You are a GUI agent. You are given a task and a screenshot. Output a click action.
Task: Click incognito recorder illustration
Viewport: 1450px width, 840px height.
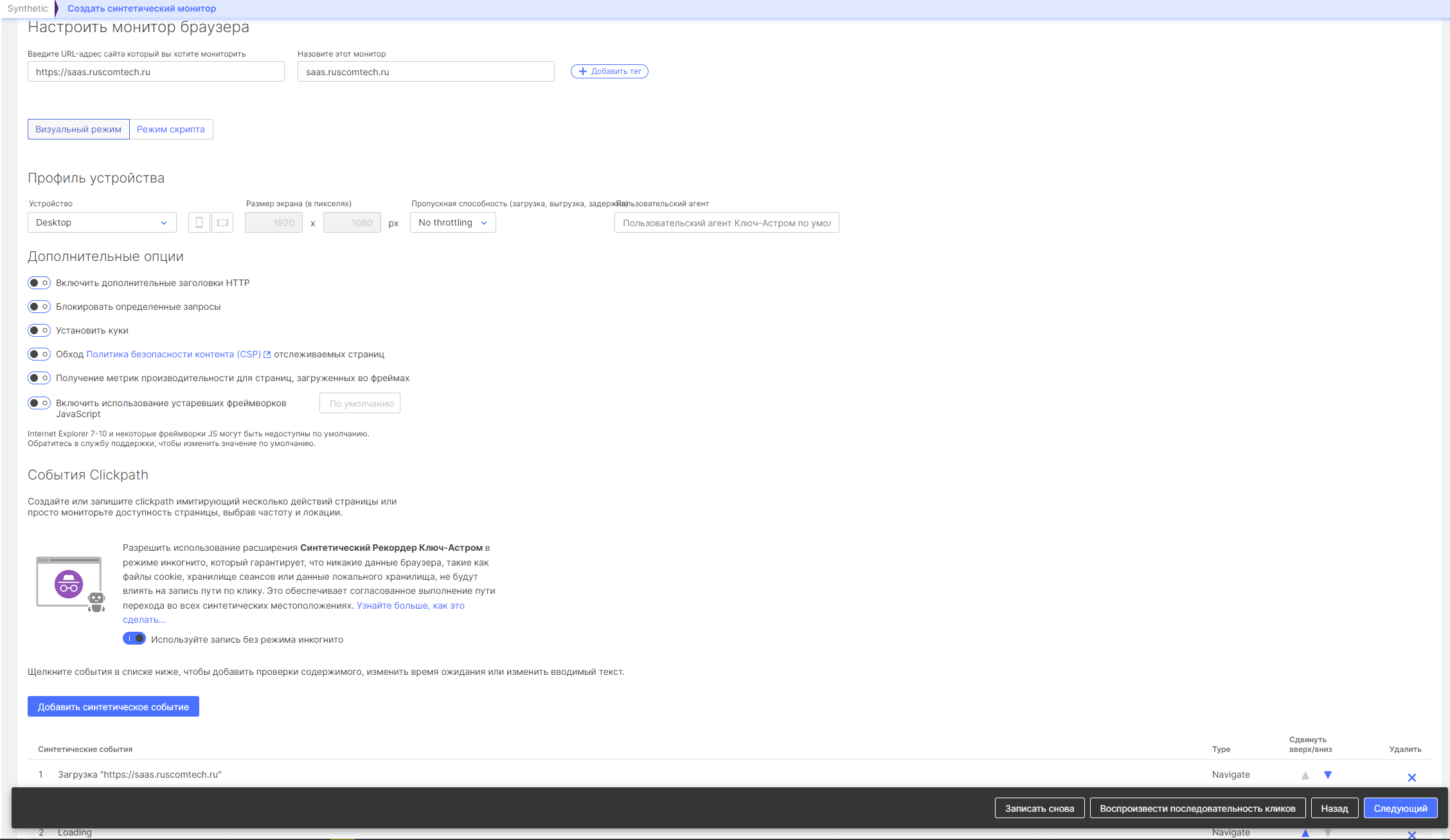tap(69, 584)
